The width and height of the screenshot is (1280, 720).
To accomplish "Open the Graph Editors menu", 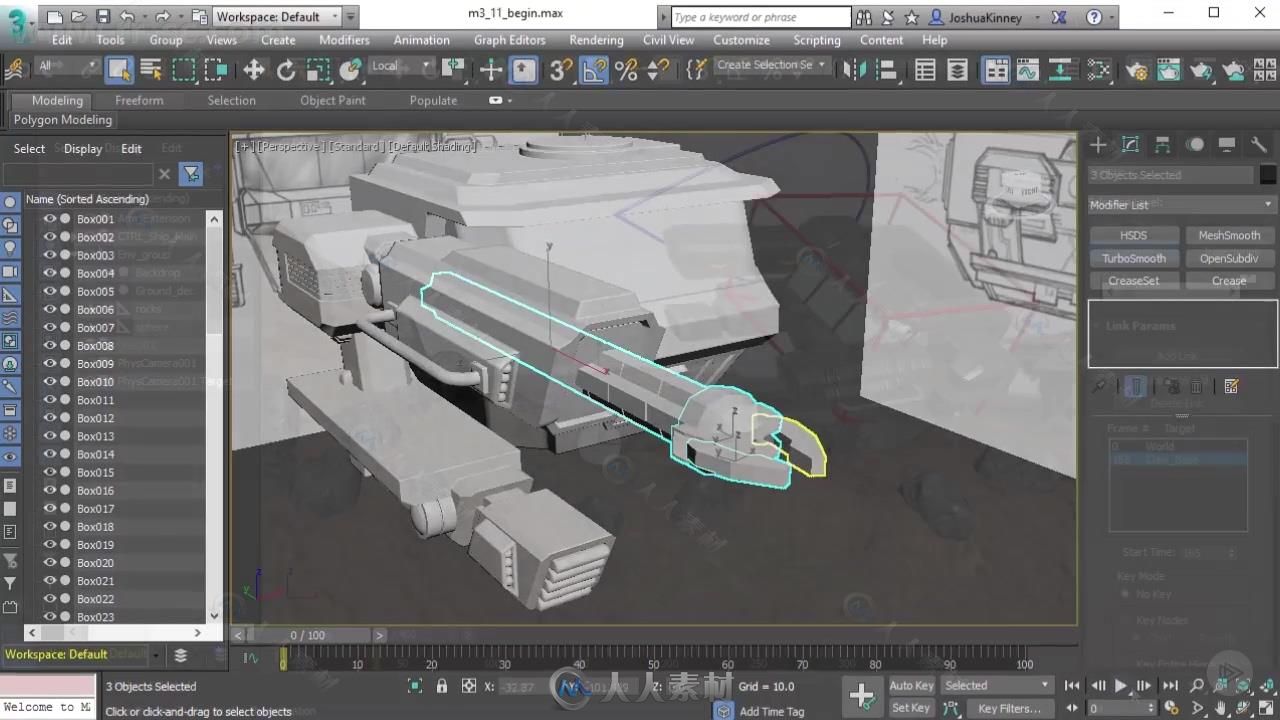I will (509, 40).
